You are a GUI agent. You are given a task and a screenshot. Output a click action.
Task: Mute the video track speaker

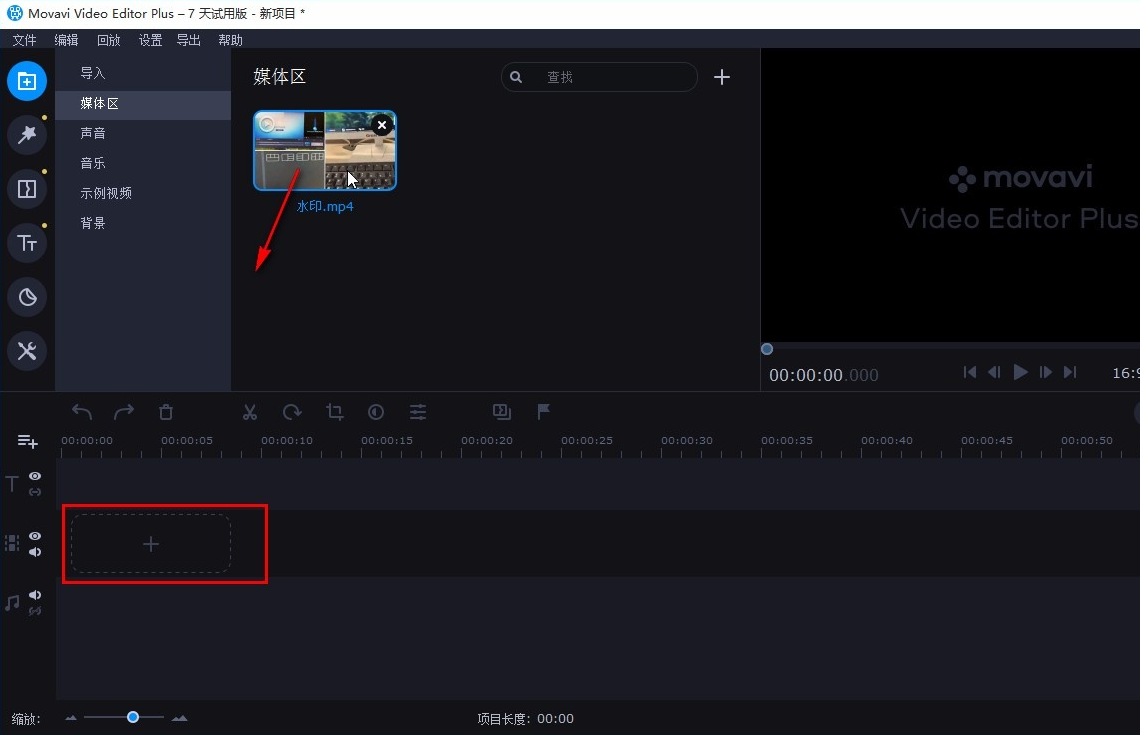tap(35, 552)
